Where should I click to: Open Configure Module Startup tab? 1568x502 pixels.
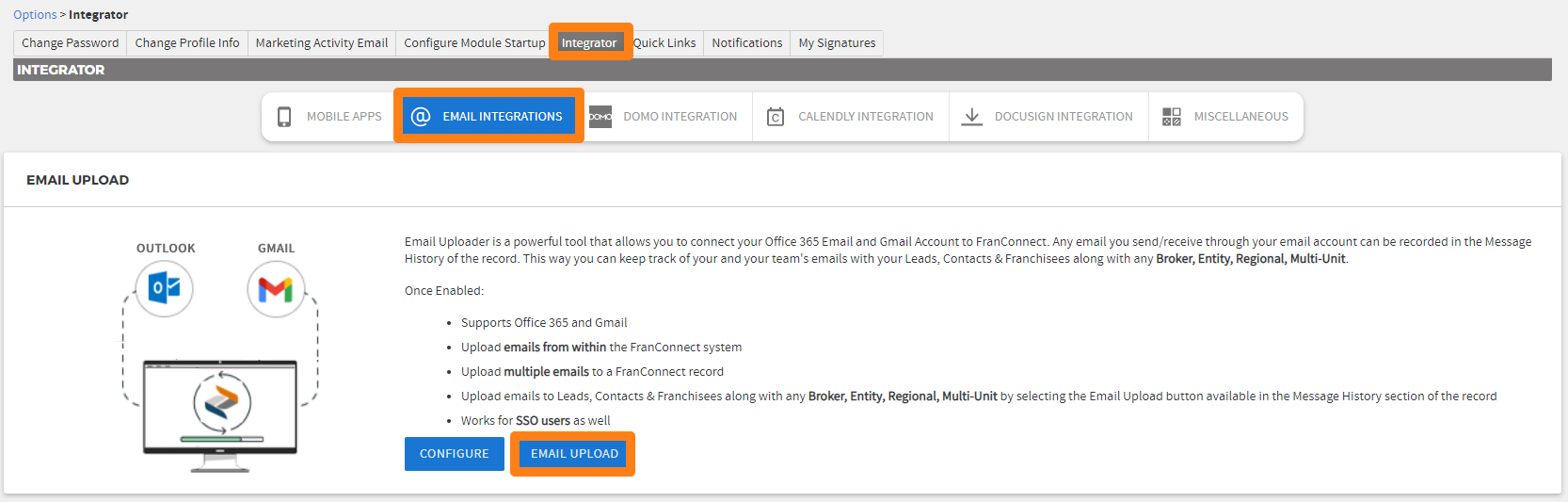474,43
